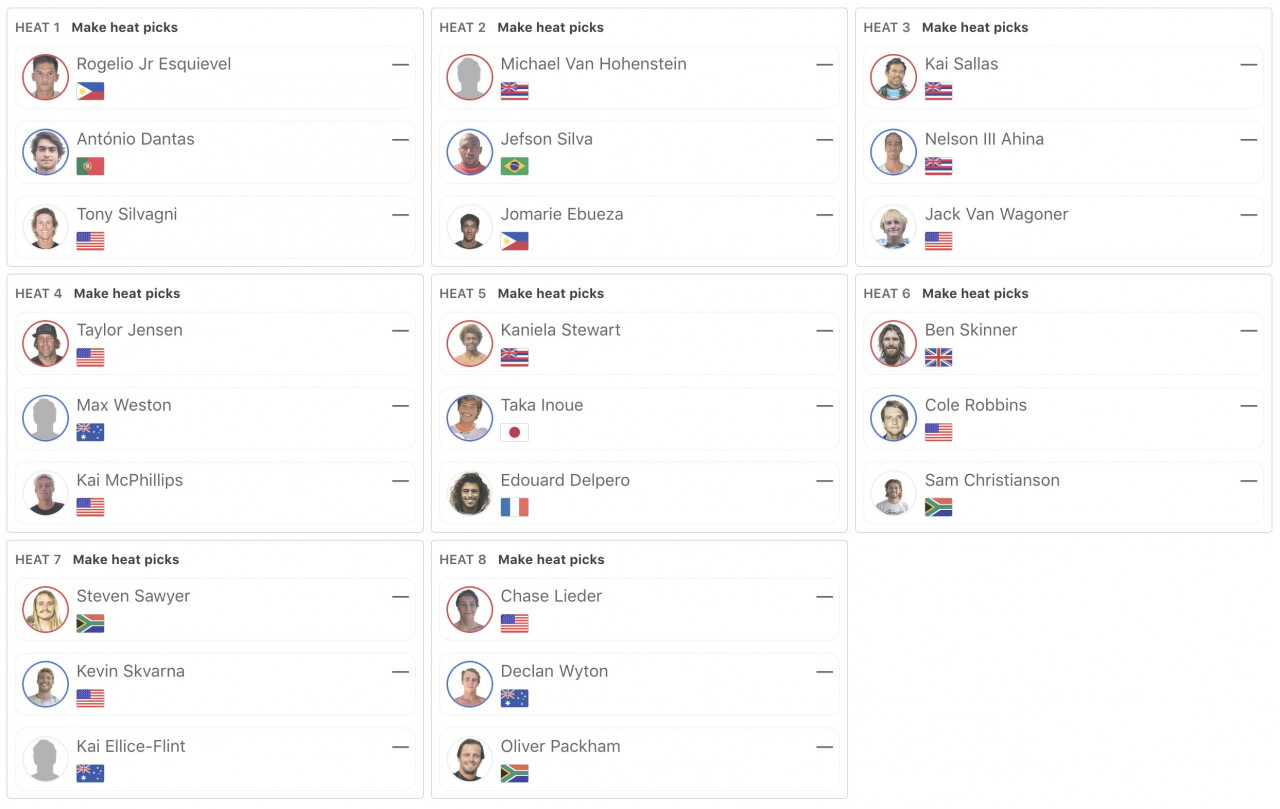1280x809 pixels.
Task: Select Kevin Skvarna's surfer name
Action: point(131,671)
